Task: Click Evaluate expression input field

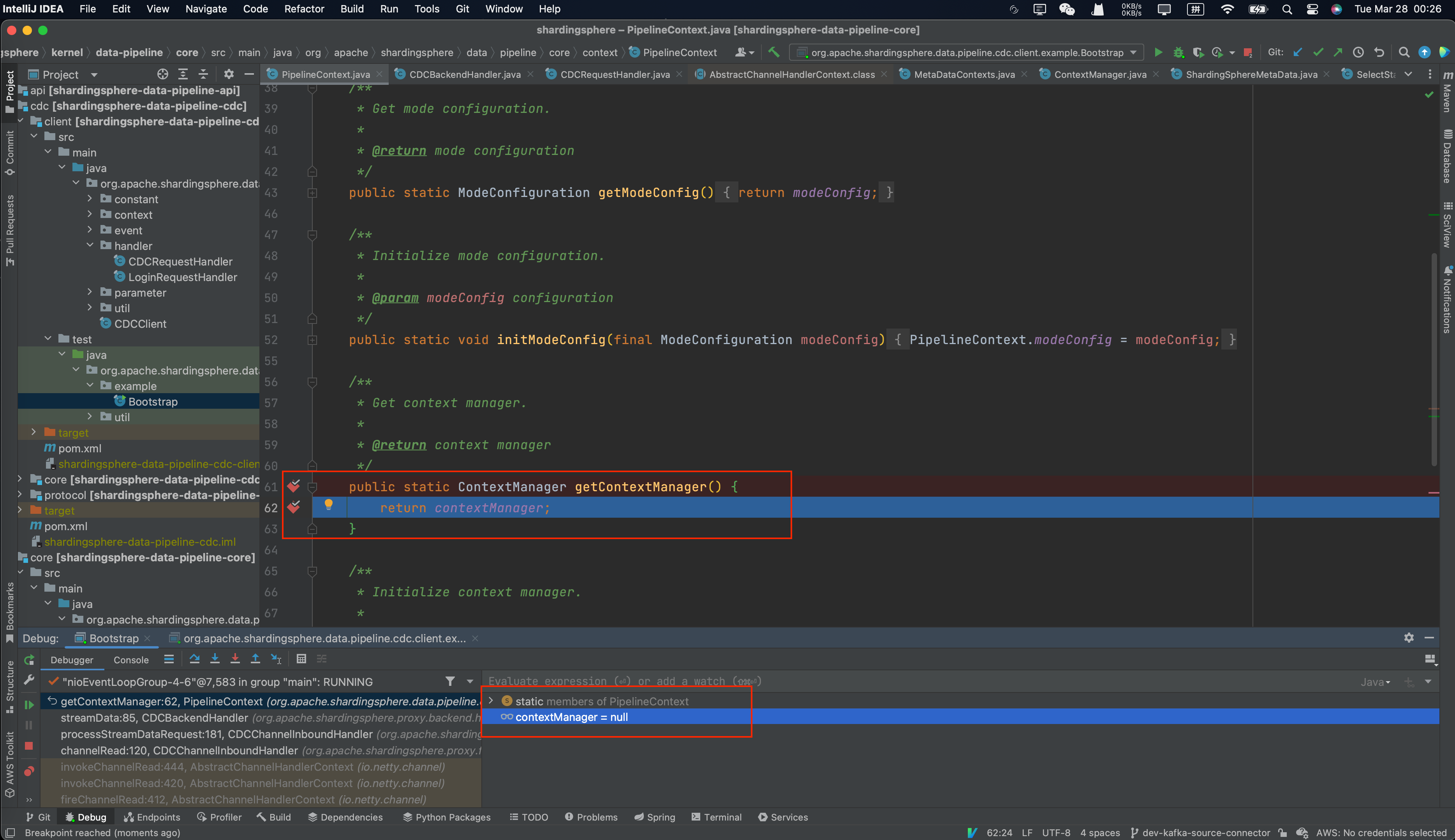Action: pos(918,681)
